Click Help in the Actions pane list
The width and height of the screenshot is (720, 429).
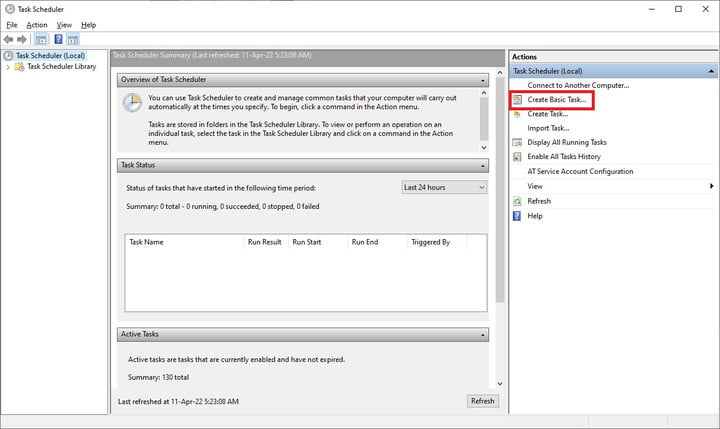point(534,216)
